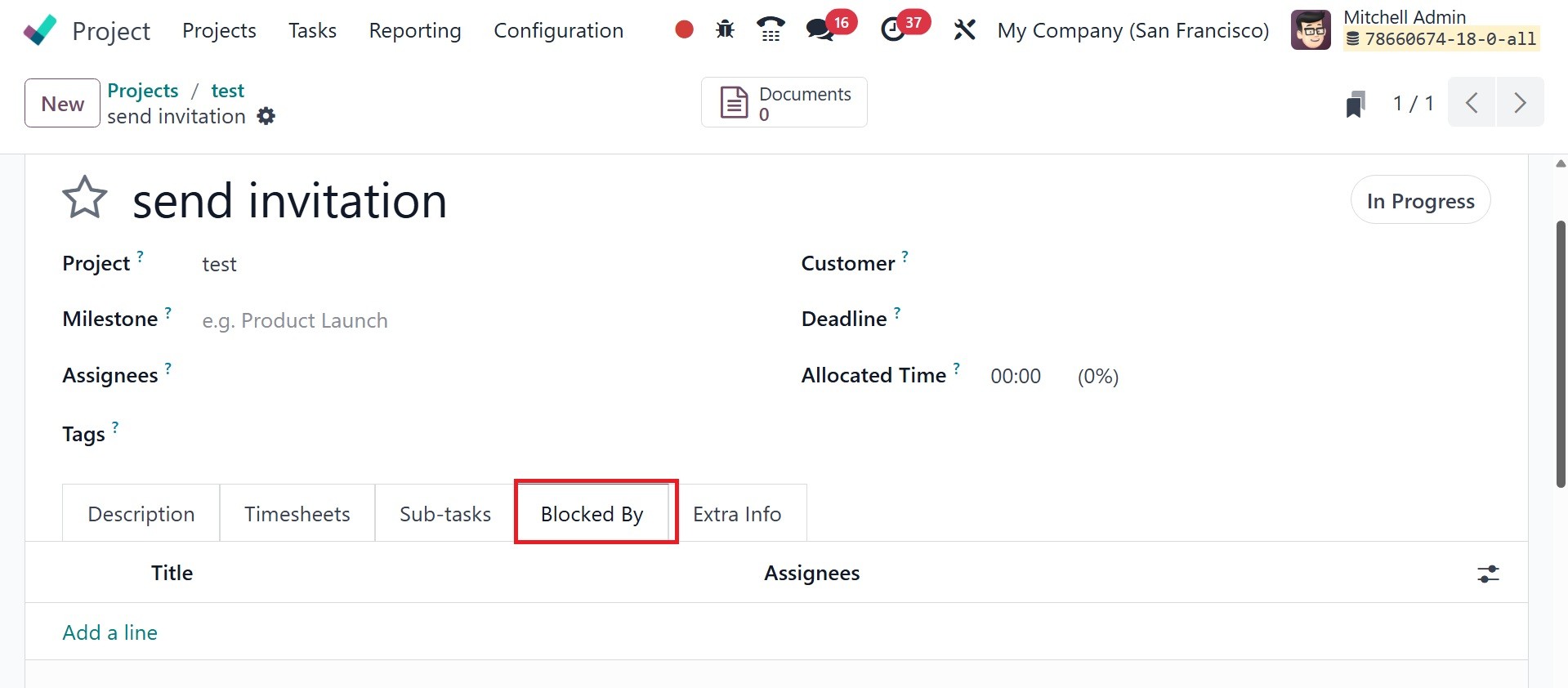
Task: Click the bookmark icon near the pager
Action: [1356, 104]
